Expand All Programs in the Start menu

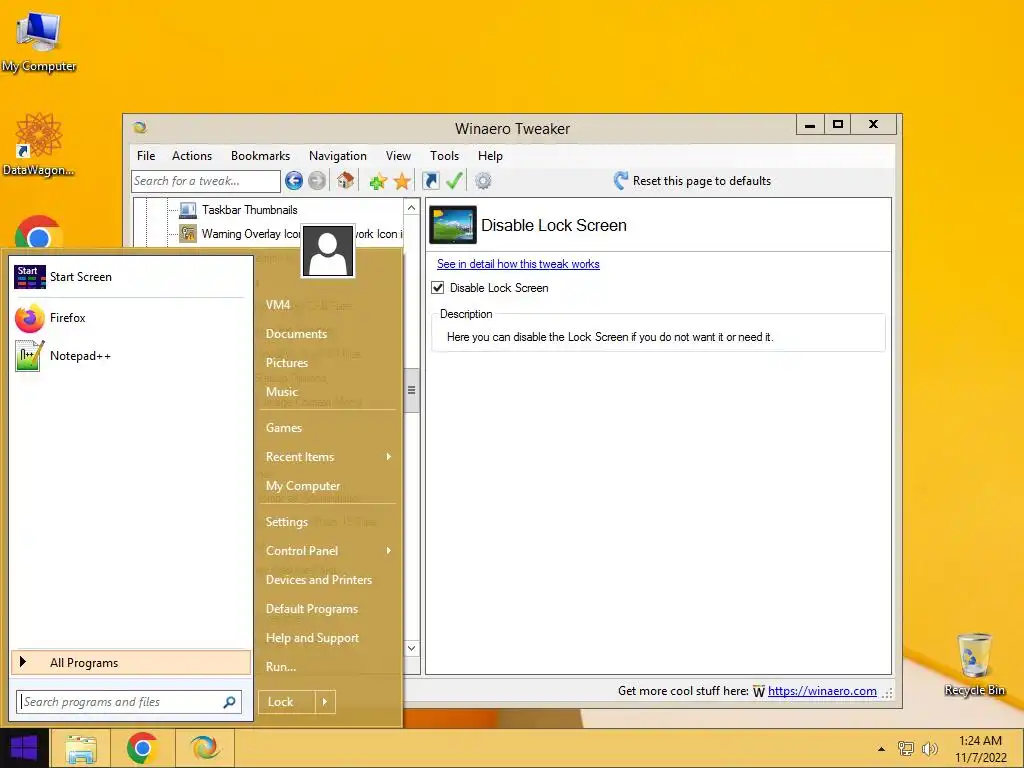click(x=131, y=662)
